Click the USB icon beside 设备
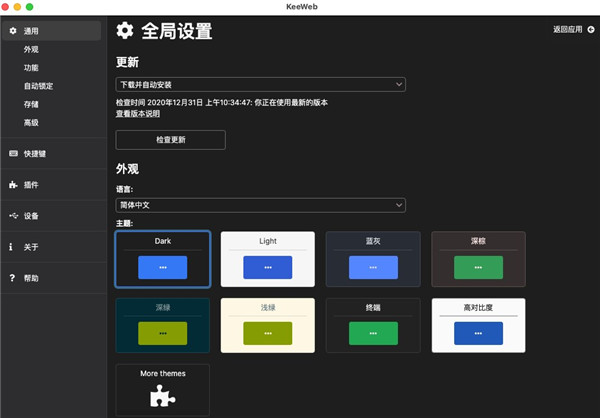Image resolution: width=600 pixels, height=418 pixels. point(13,216)
